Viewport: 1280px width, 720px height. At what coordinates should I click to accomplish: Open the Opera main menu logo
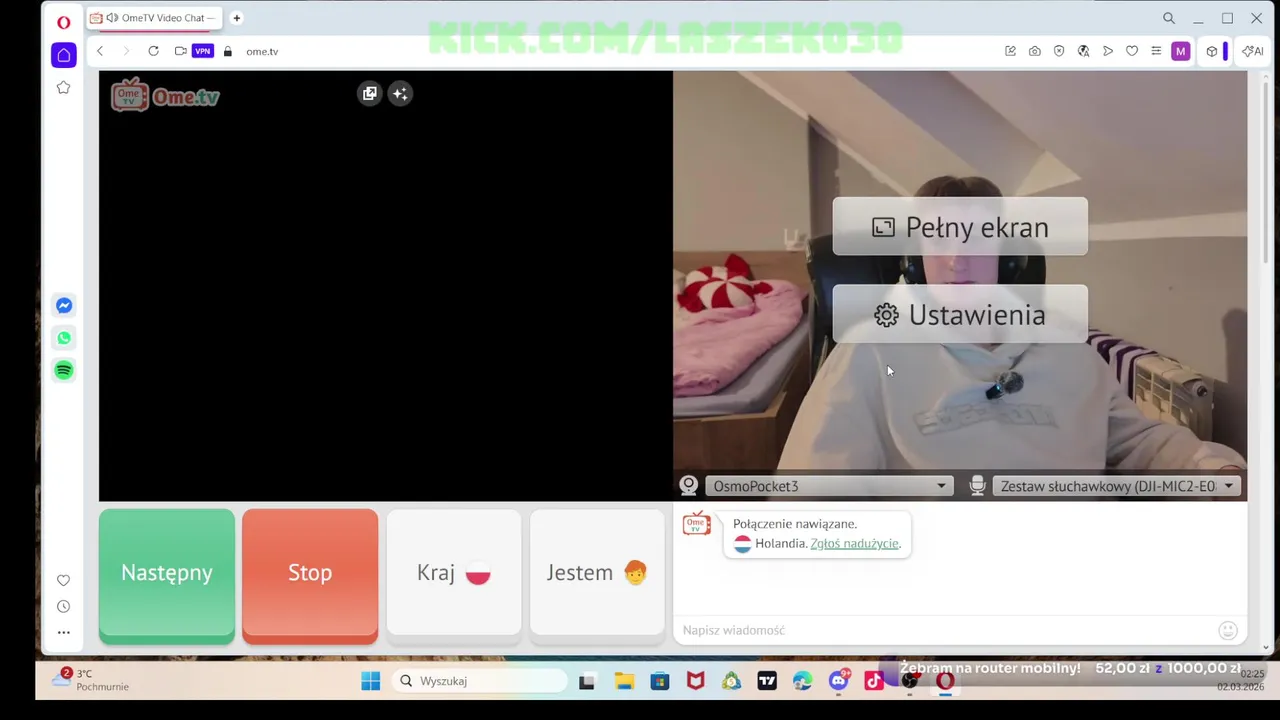63,22
